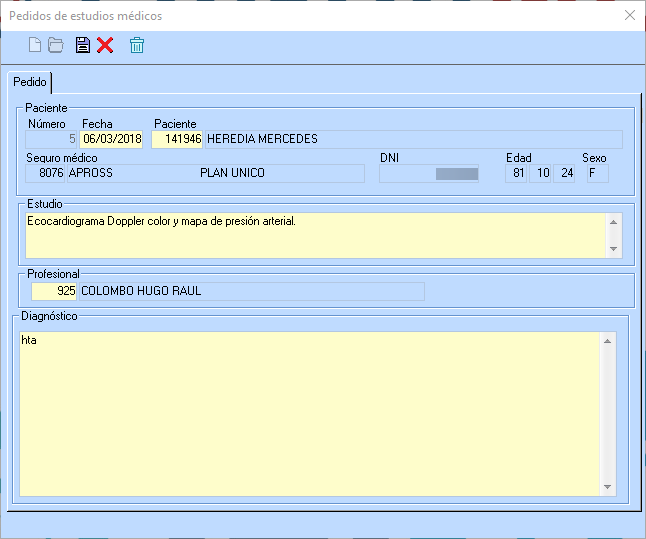
Task: Click the Paciente code field 141946
Action: pos(177,139)
